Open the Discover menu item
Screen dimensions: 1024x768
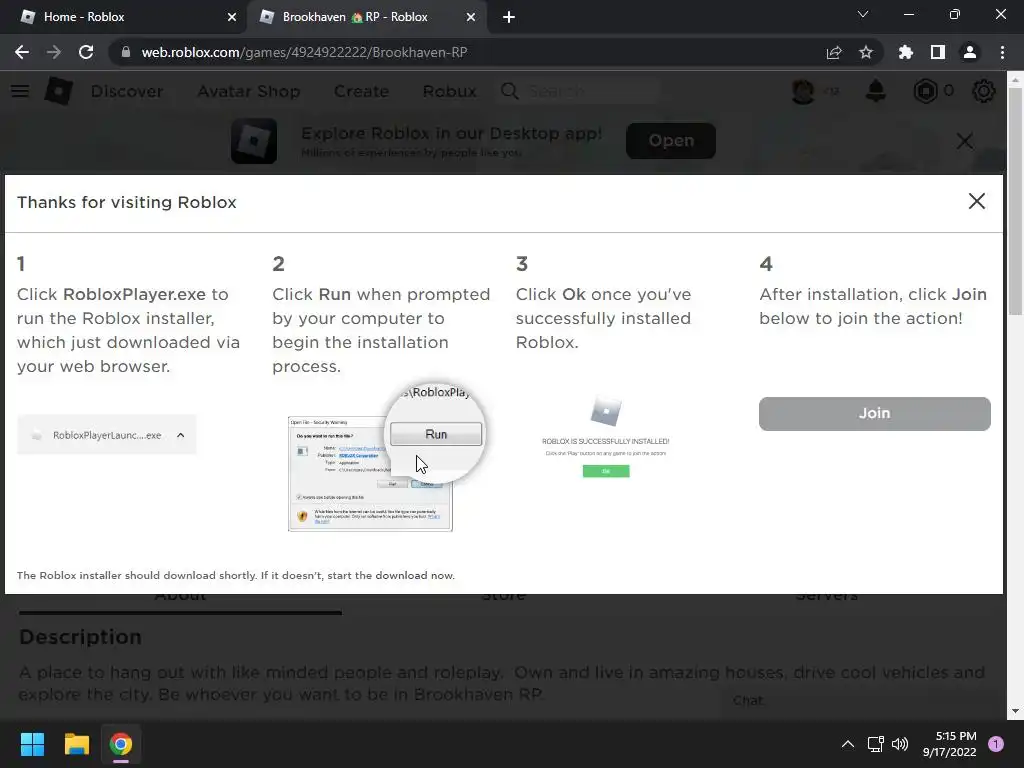127,91
